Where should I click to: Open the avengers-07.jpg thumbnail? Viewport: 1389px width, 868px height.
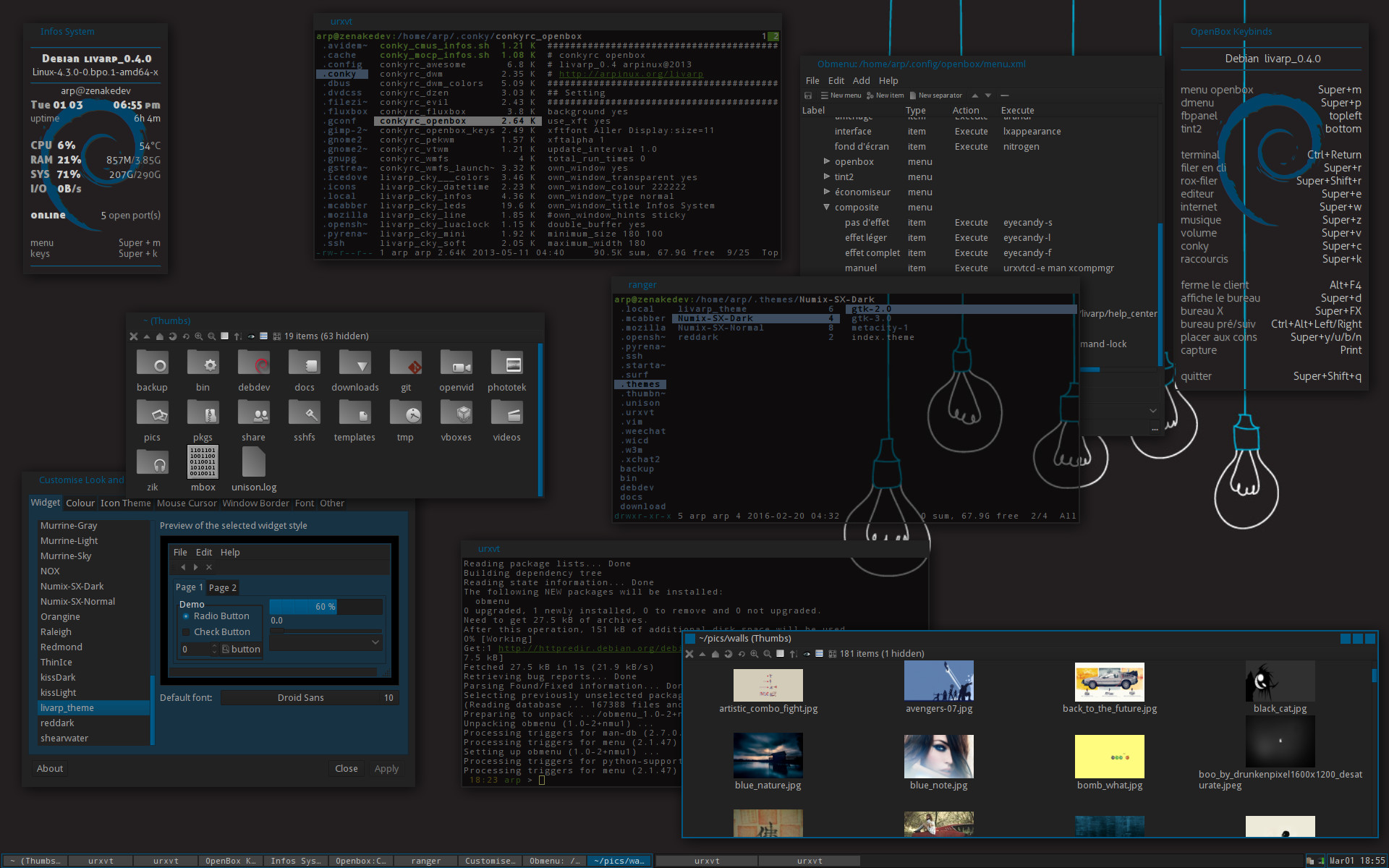pyautogui.click(x=939, y=688)
